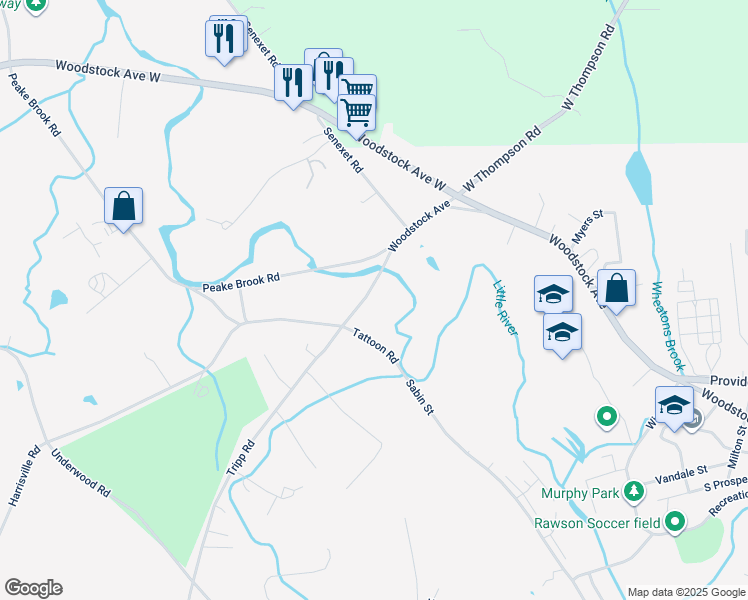Click the upper-left restaurant marker near Senexet Rd

pos(225,41)
